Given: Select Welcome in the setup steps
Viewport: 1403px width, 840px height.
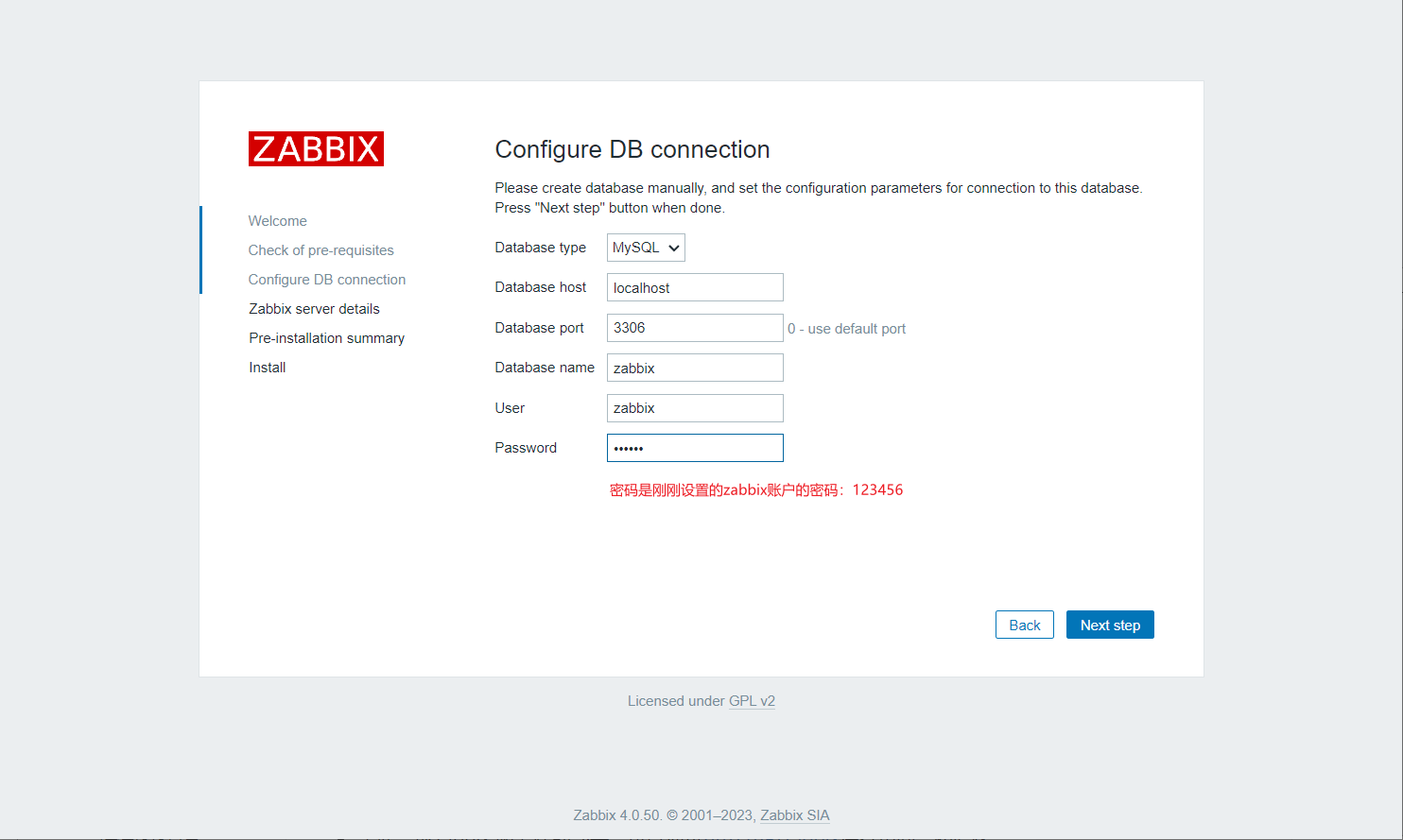Looking at the screenshot, I should click(277, 221).
